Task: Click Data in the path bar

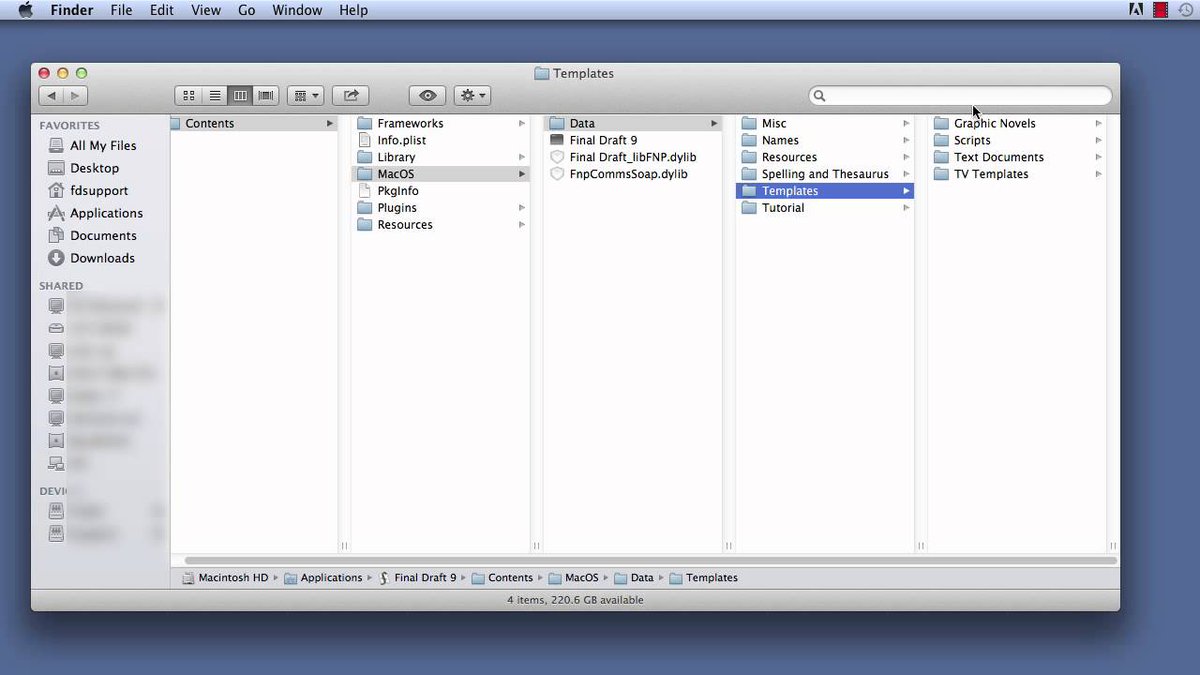Action: click(634, 578)
